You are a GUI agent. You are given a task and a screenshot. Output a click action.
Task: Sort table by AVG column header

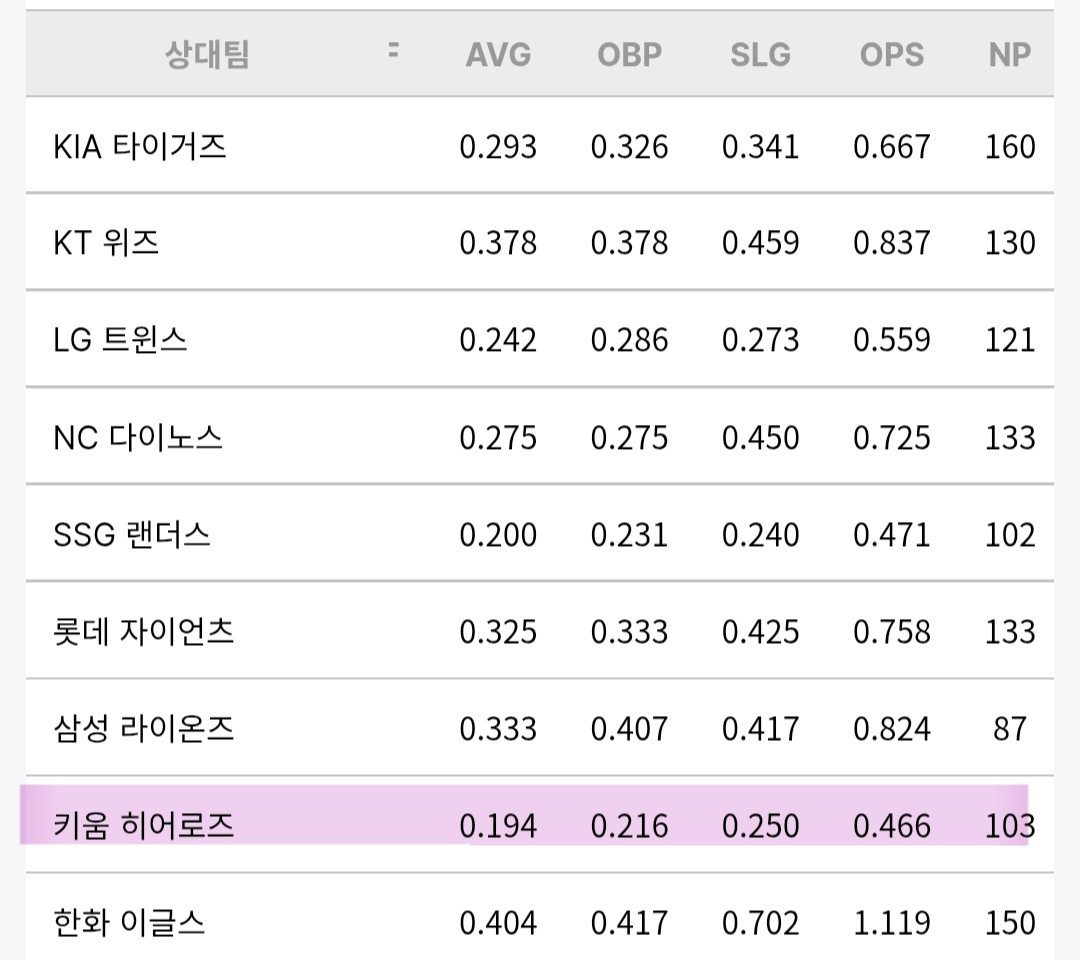498,55
